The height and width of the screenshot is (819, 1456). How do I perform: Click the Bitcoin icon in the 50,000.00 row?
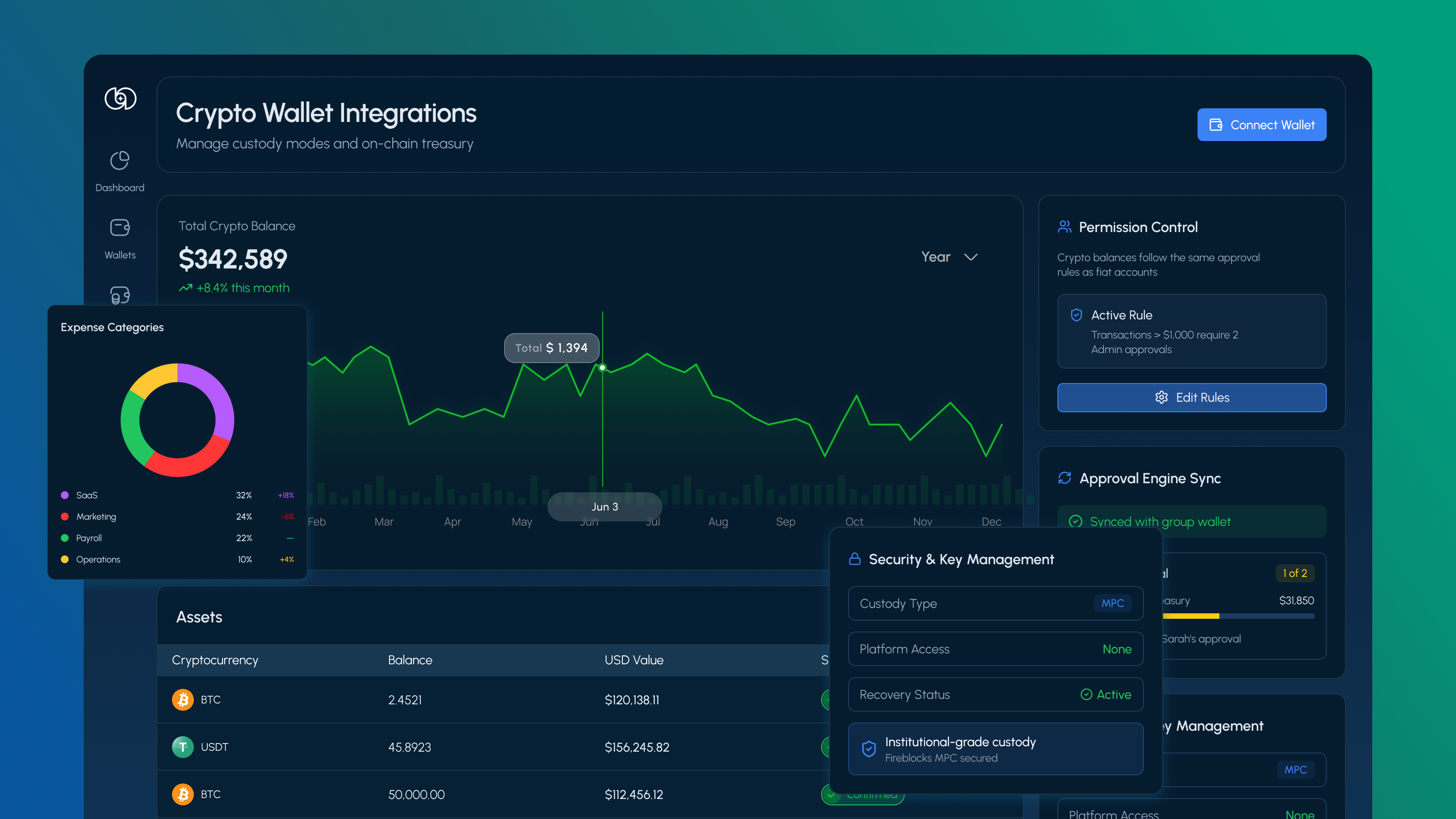click(182, 795)
